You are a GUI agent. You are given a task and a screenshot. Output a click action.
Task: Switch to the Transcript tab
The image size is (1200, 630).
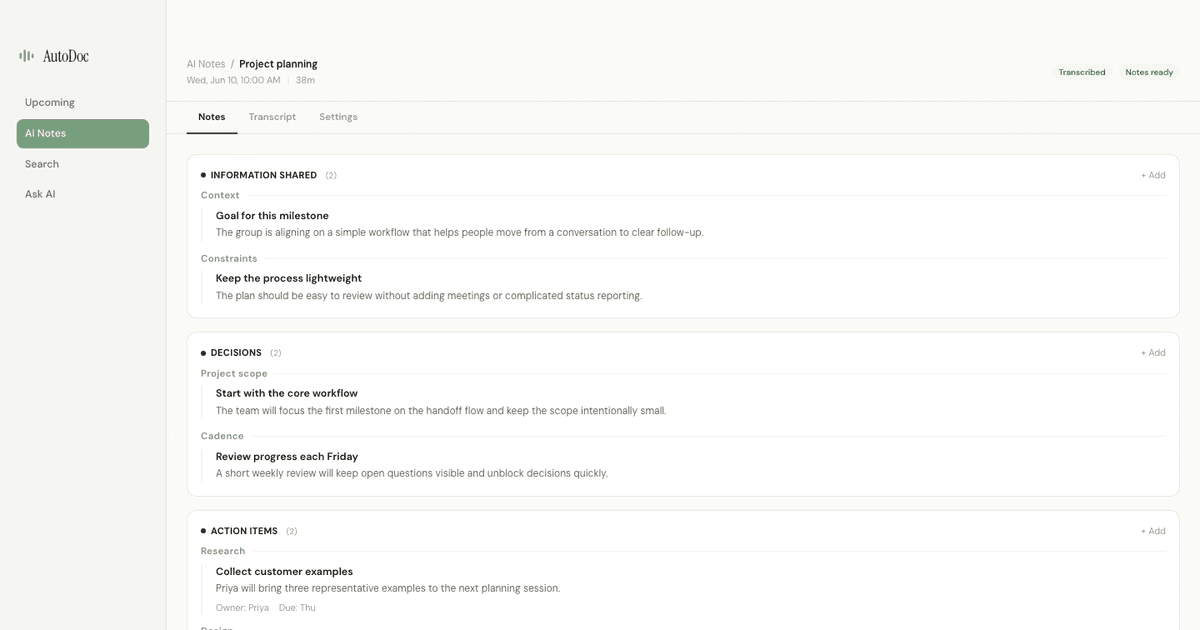(272, 117)
